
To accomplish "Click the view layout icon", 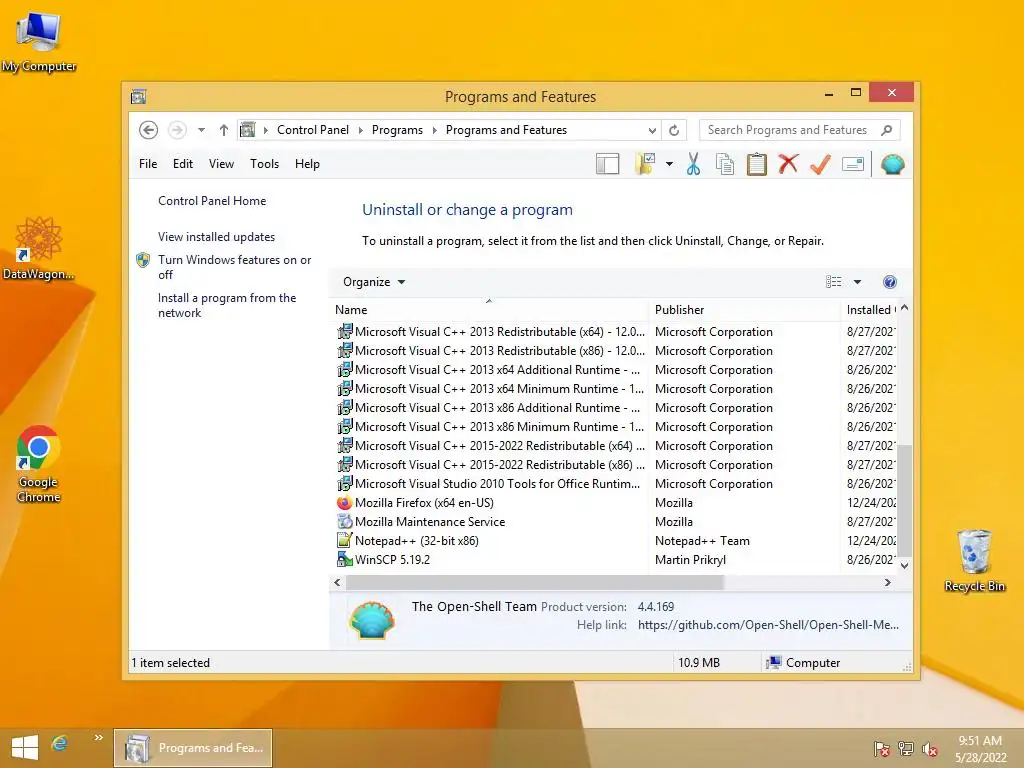I will (x=833, y=282).
